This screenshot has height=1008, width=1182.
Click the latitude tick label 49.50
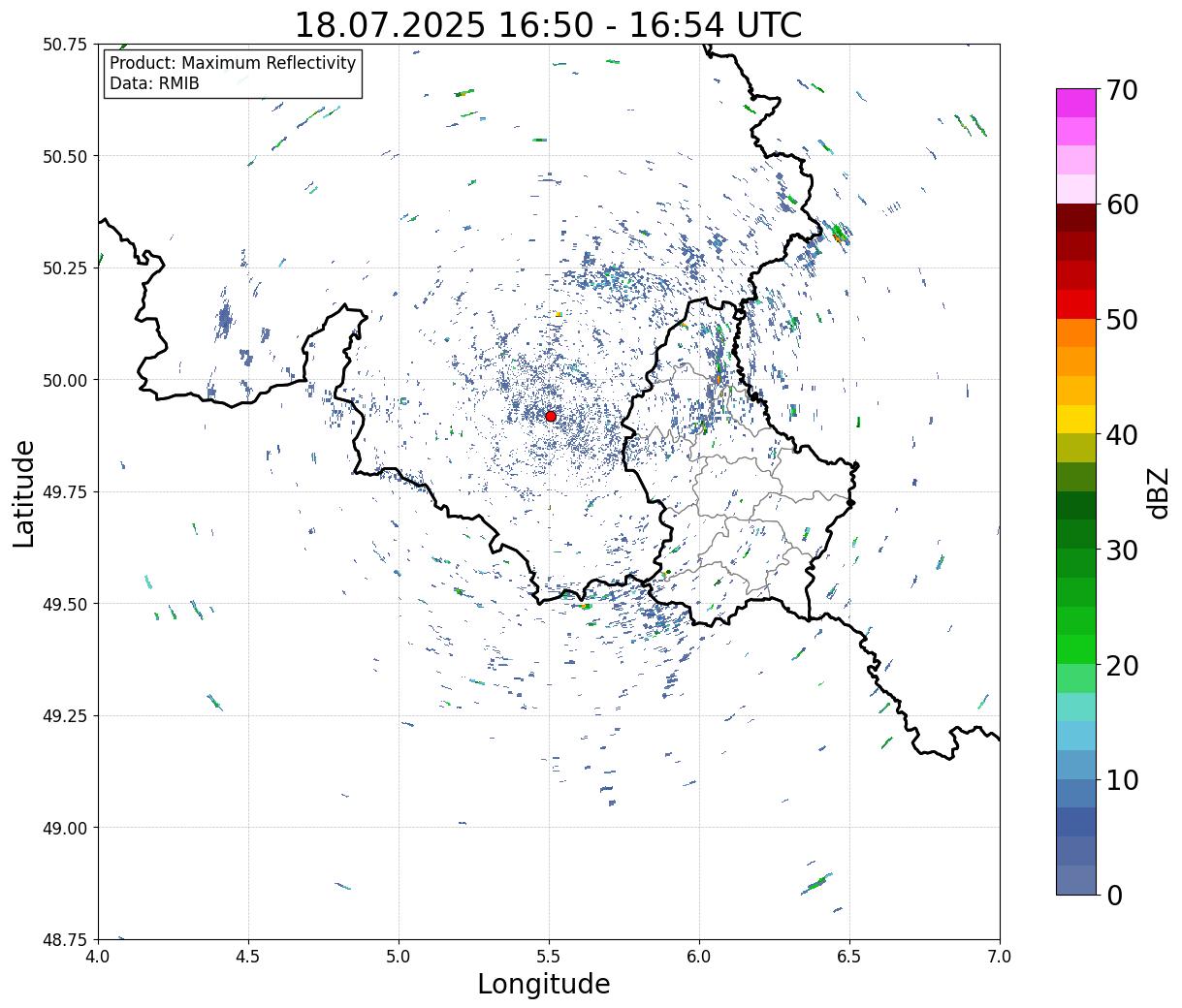(x=65, y=604)
